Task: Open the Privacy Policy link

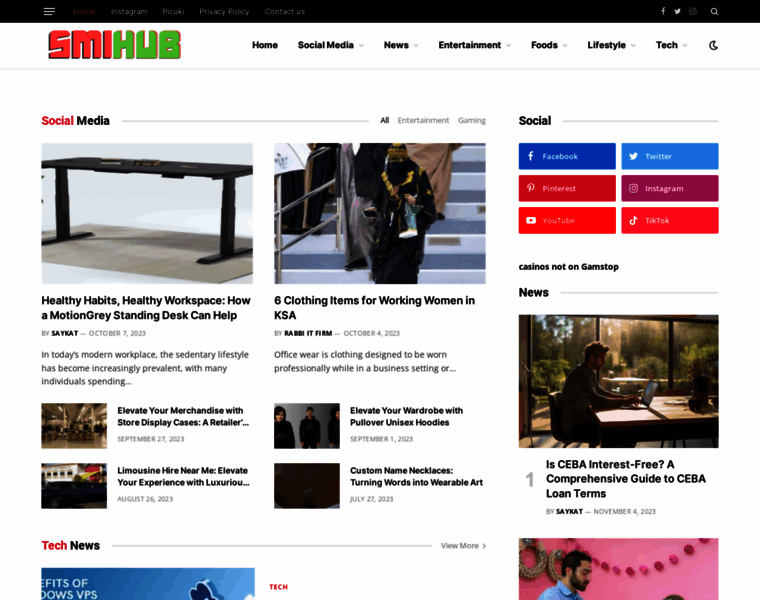Action: (x=224, y=11)
